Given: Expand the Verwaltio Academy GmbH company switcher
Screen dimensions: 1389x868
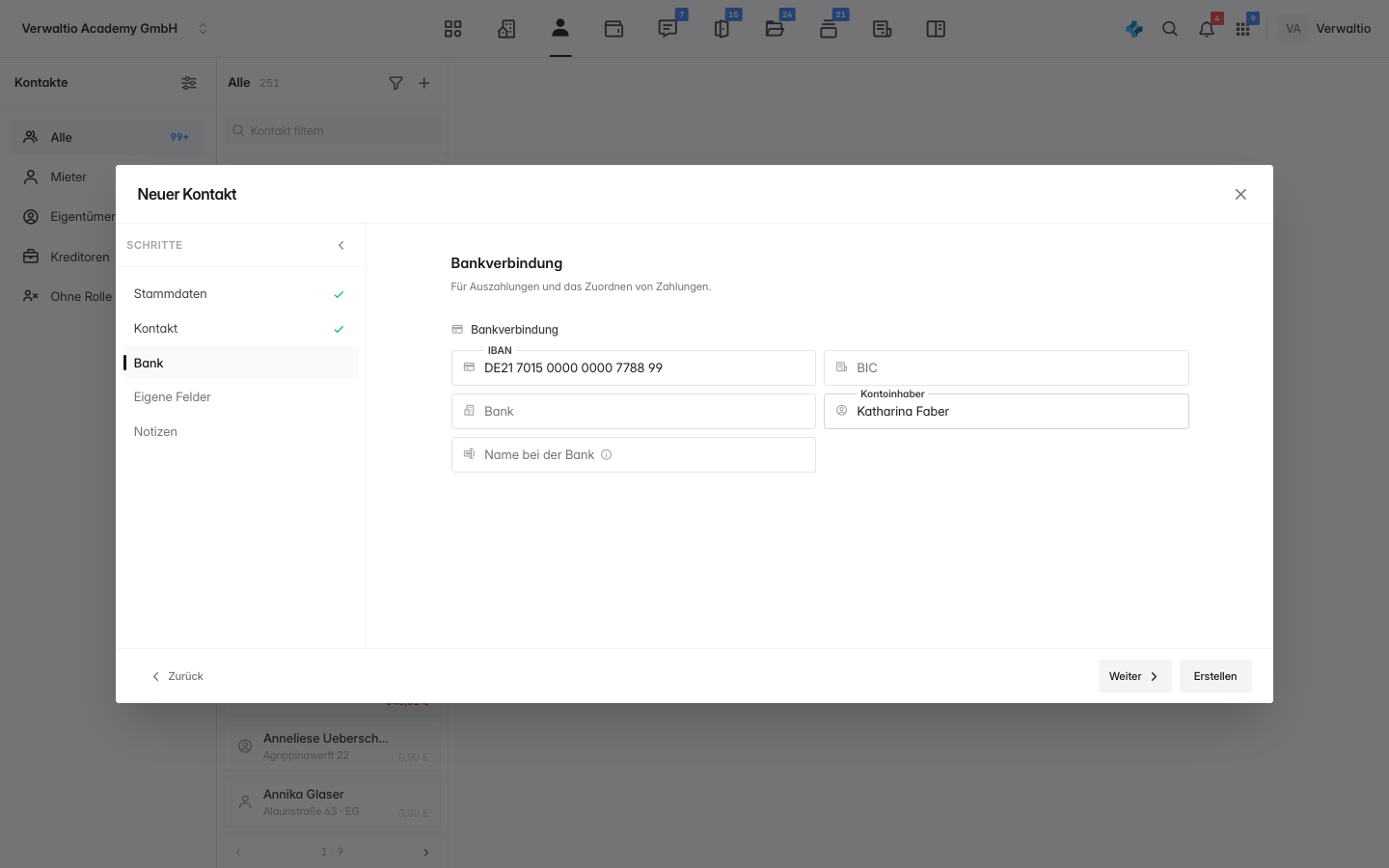Looking at the screenshot, I should click(x=203, y=29).
